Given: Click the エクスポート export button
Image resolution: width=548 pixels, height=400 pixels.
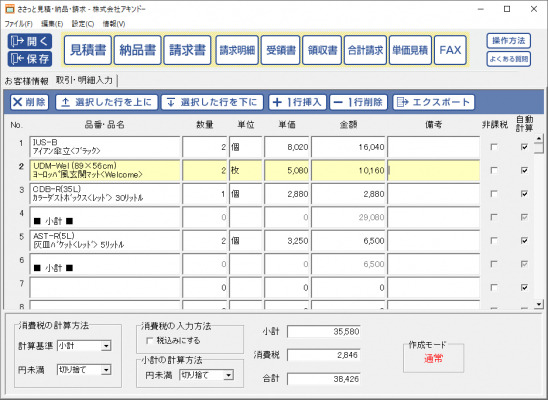Looking at the screenshot, I should 433,102.
